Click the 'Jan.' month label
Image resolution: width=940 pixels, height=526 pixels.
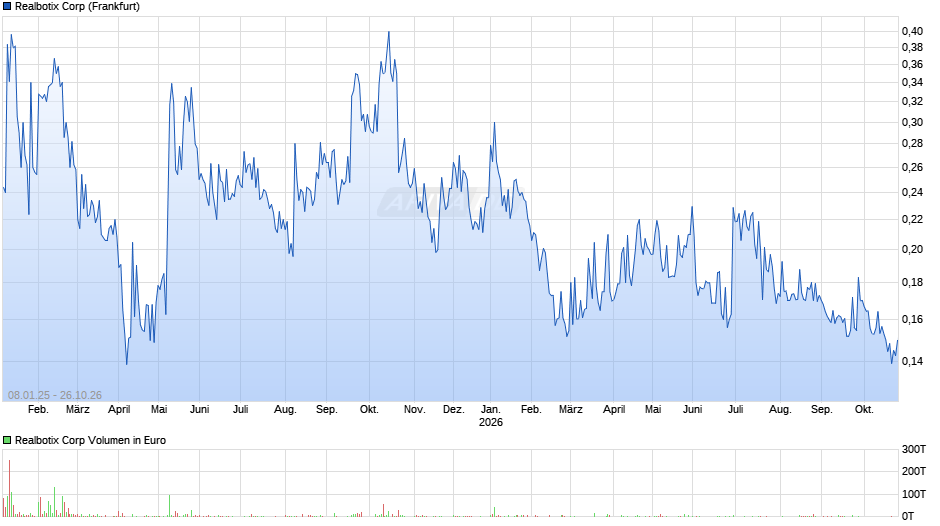(x=490, y=410)
